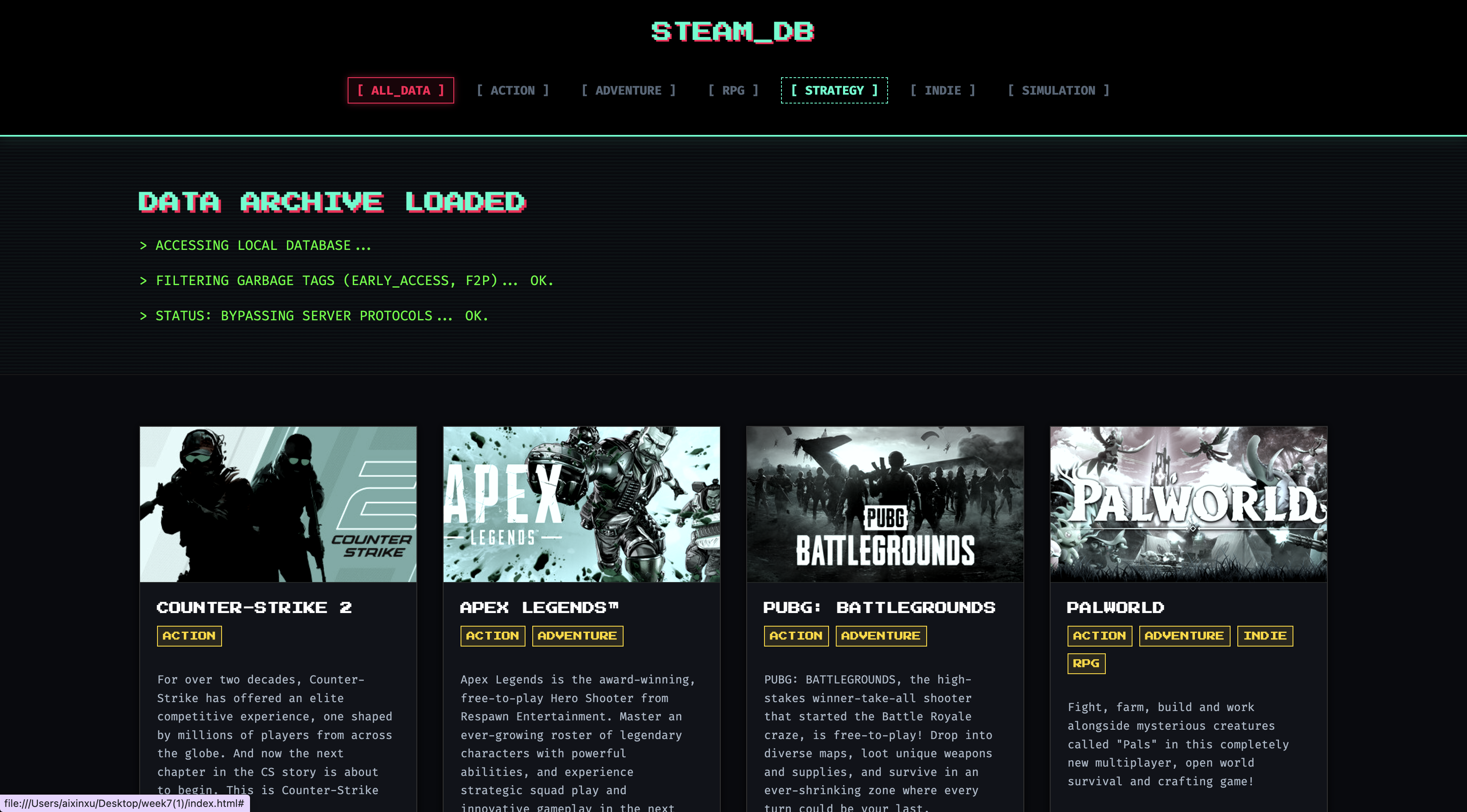Show INDIE games only
The height and width of the screenshot is (812, 1467).
[942, 90]
